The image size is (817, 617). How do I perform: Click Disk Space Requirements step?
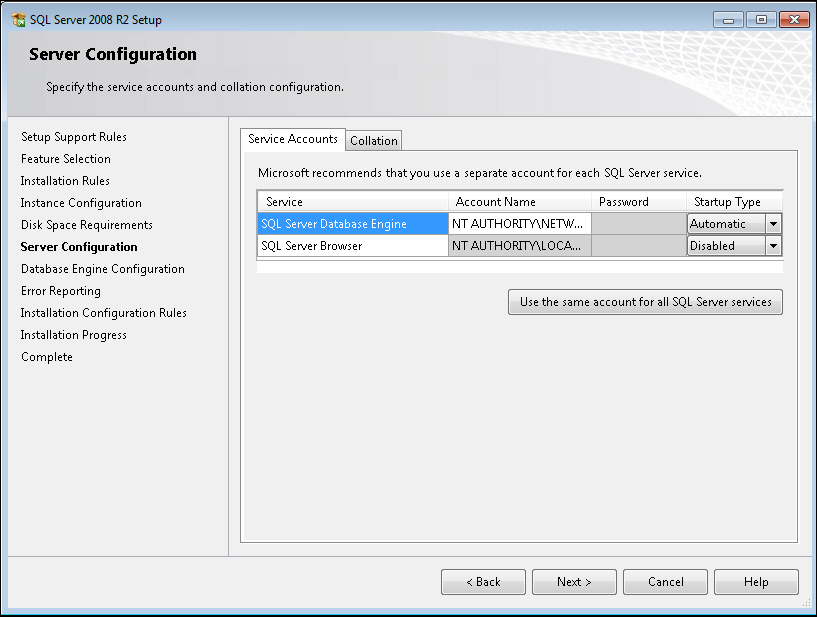86,225
